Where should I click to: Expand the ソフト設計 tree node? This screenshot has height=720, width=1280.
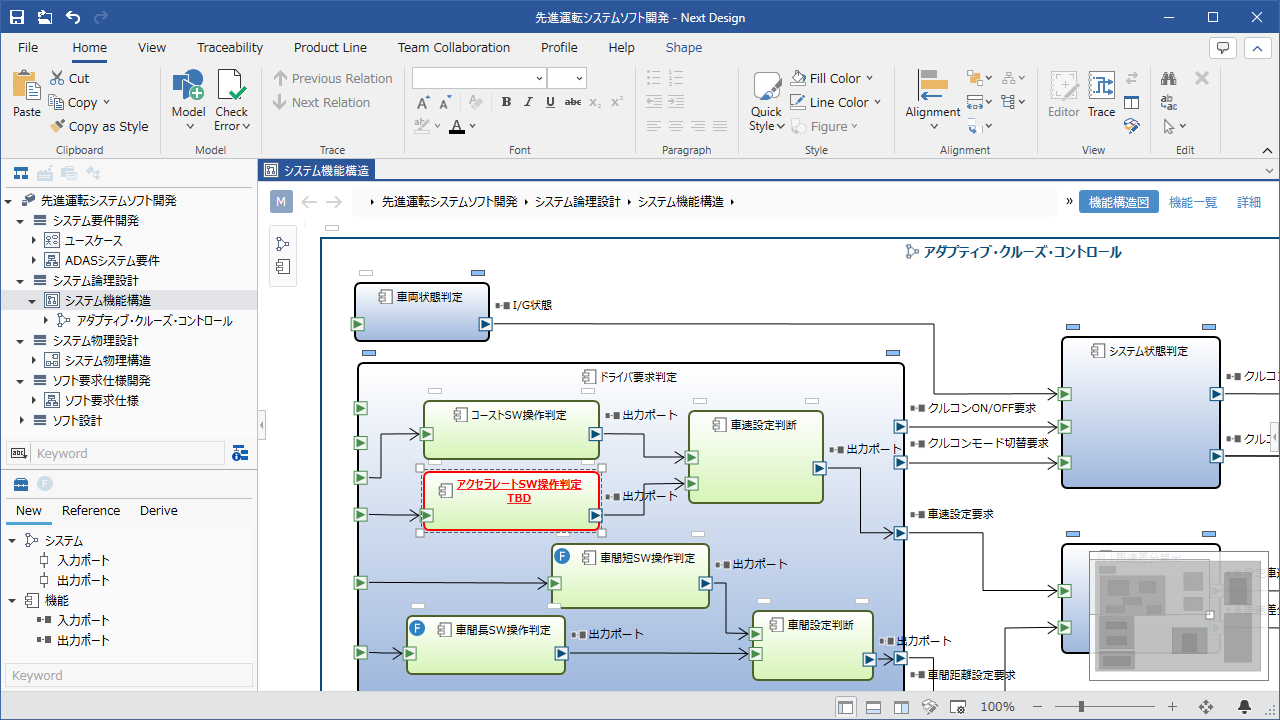pos(20,421)
